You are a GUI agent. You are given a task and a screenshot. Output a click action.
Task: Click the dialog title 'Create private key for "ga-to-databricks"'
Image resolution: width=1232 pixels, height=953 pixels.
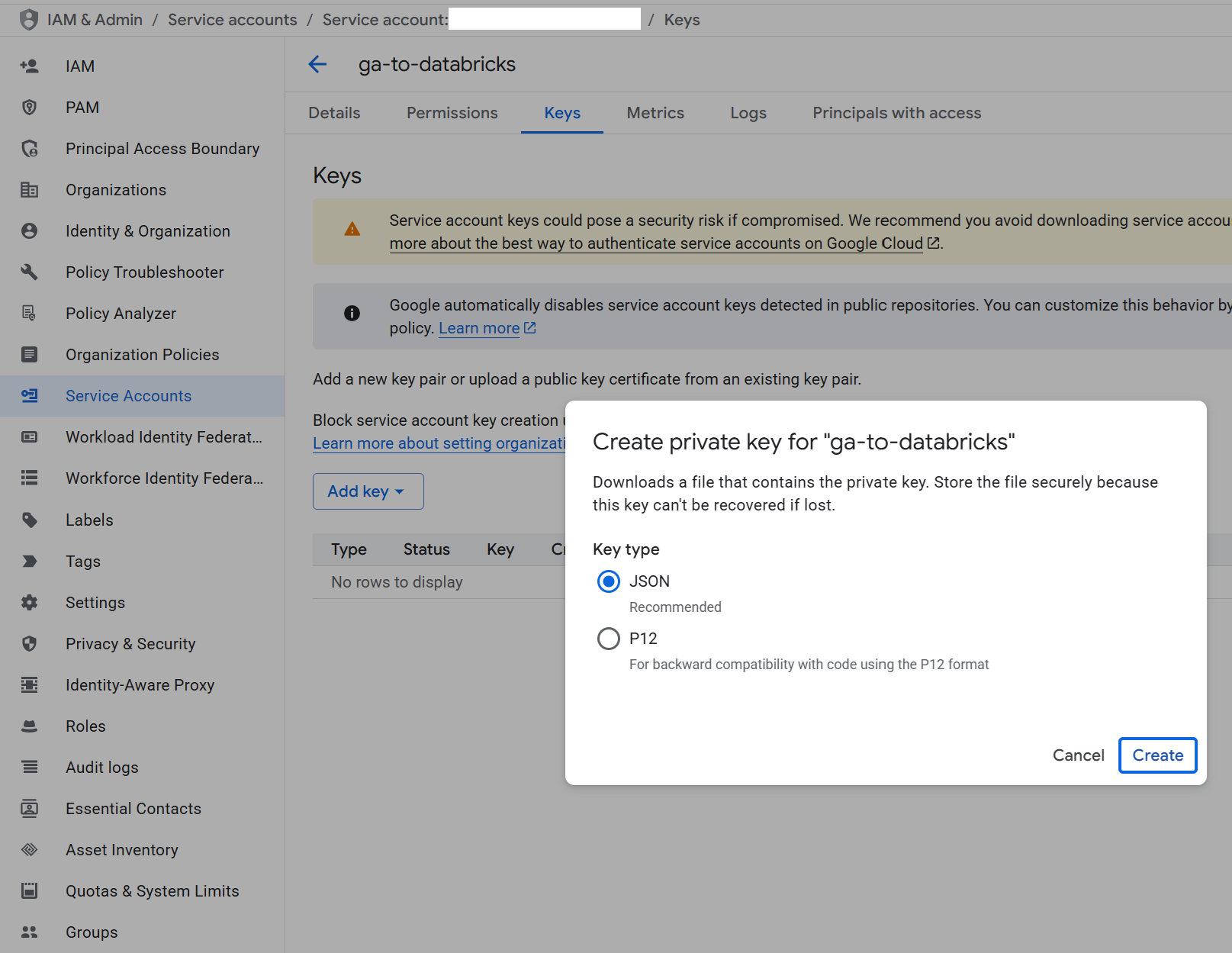click(804, 442)
